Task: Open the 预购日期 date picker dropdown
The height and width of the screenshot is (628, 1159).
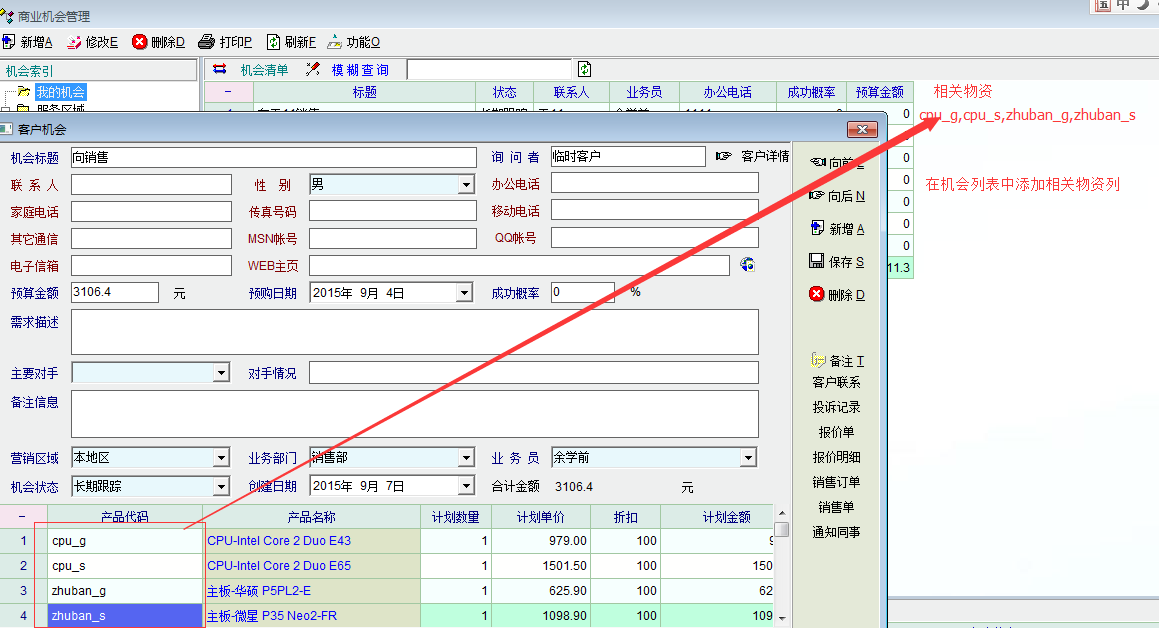Action: point(465,293)
